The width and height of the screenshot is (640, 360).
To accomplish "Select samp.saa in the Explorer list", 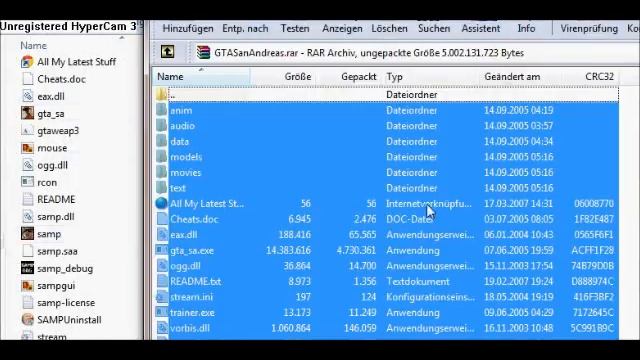I will [57, 251].
